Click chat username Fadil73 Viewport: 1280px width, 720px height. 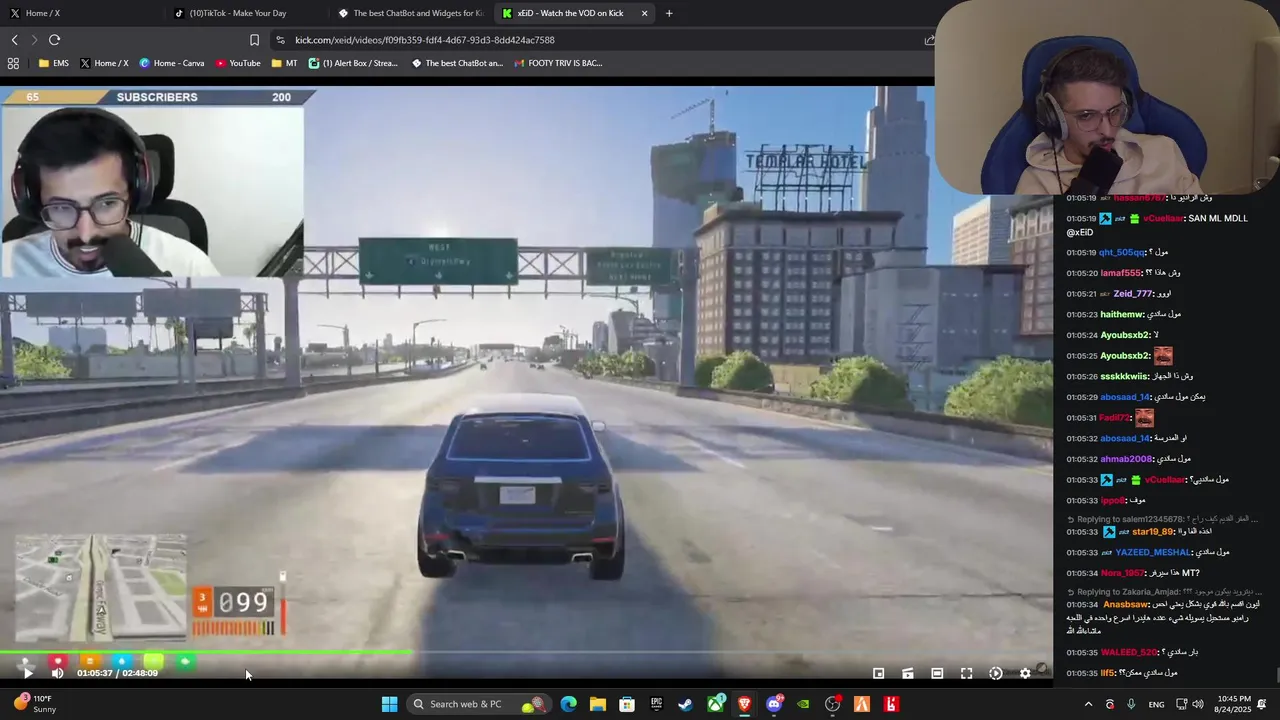point(1115,418)
